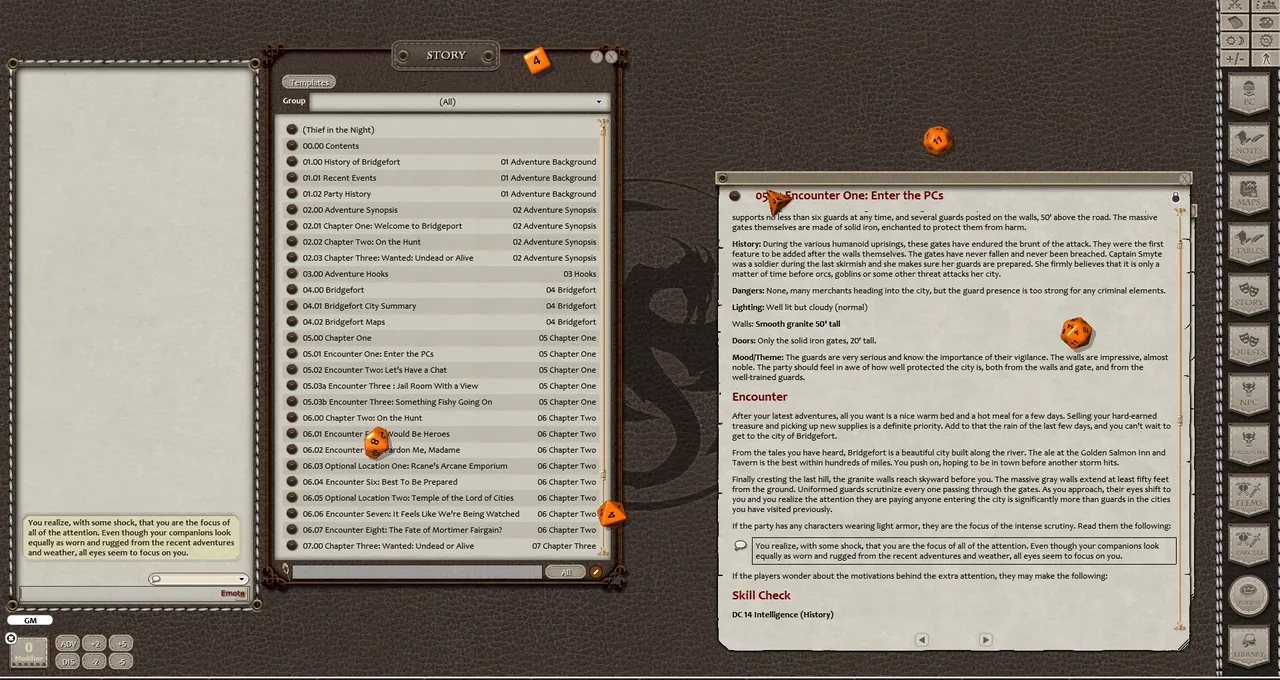Click the link icon for 03.00 Adventure Hooks
This screenshot has width=1280, height=680.
(x=292, y=274)
